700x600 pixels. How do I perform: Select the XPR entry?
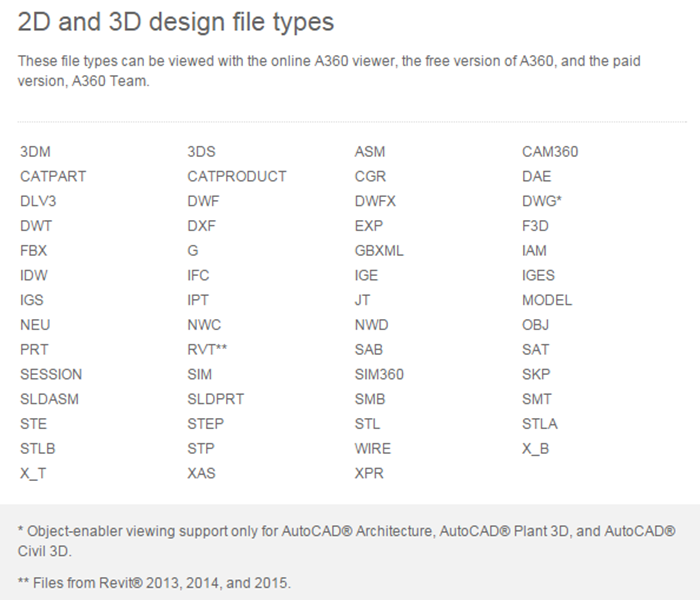pos(369,473)
